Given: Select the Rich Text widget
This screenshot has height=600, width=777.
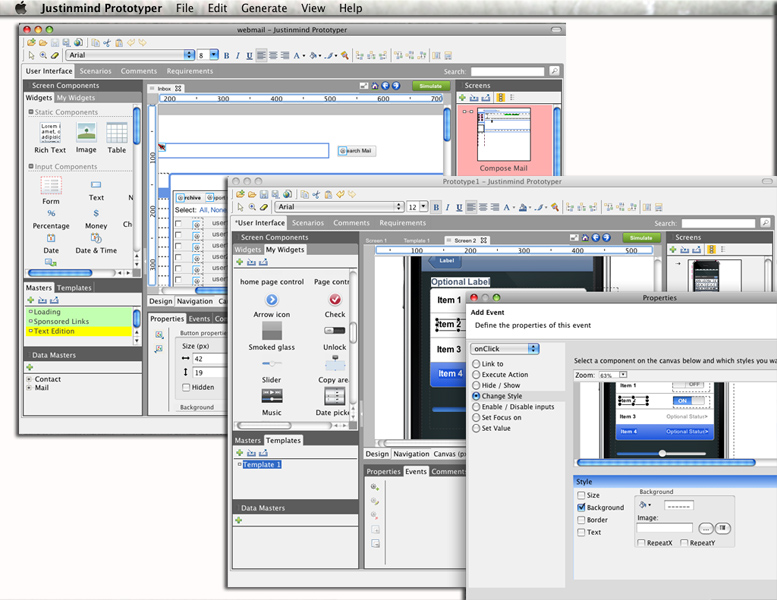Looking at the screenshot, I should tap(50, 132).
